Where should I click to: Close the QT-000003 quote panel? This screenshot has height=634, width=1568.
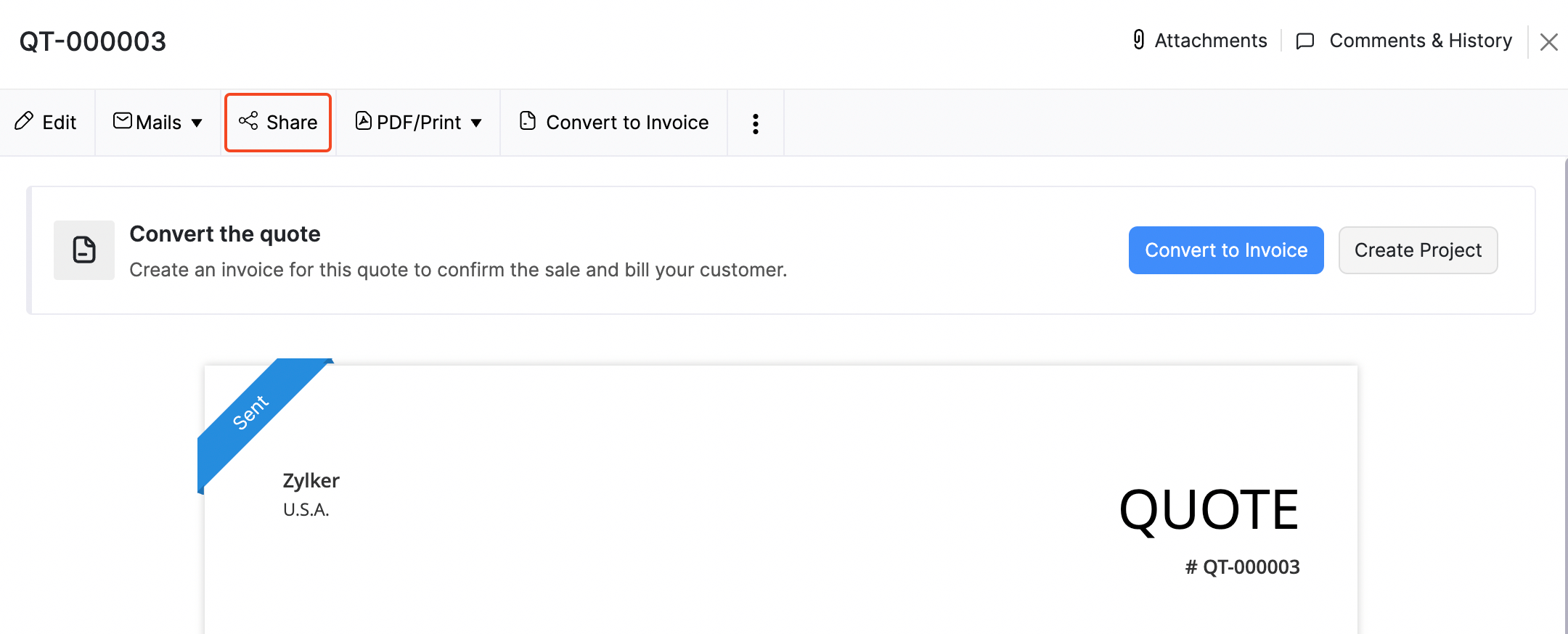pos(1549,42)
